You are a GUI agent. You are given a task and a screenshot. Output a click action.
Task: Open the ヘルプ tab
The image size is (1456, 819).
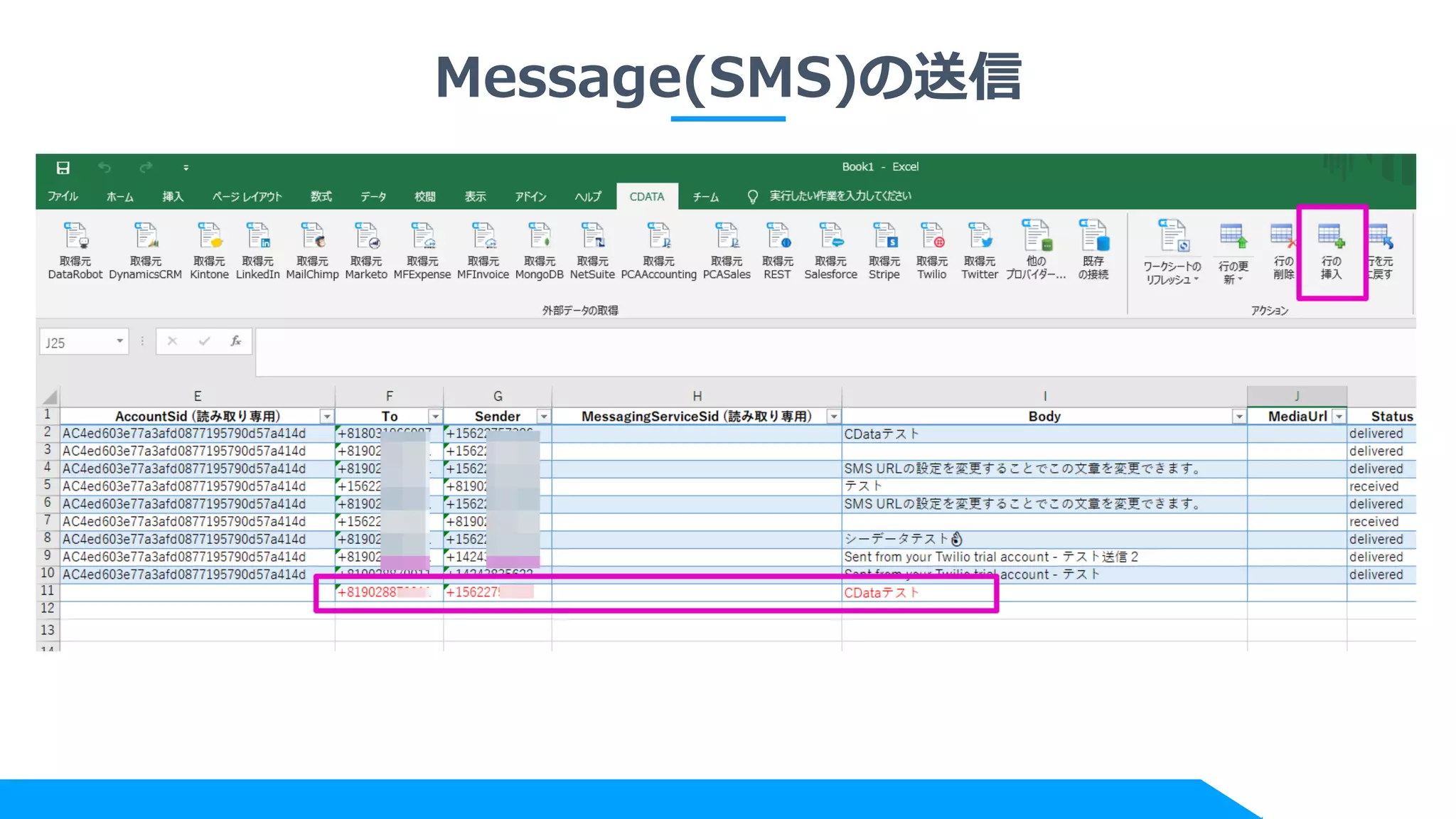588,196
